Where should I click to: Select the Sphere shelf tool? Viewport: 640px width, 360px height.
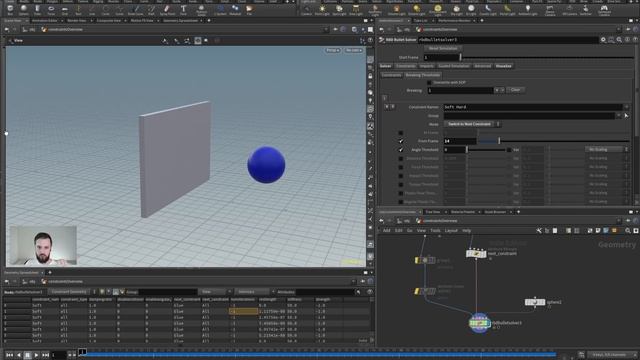pyautogui.click(x=24, y=10)
